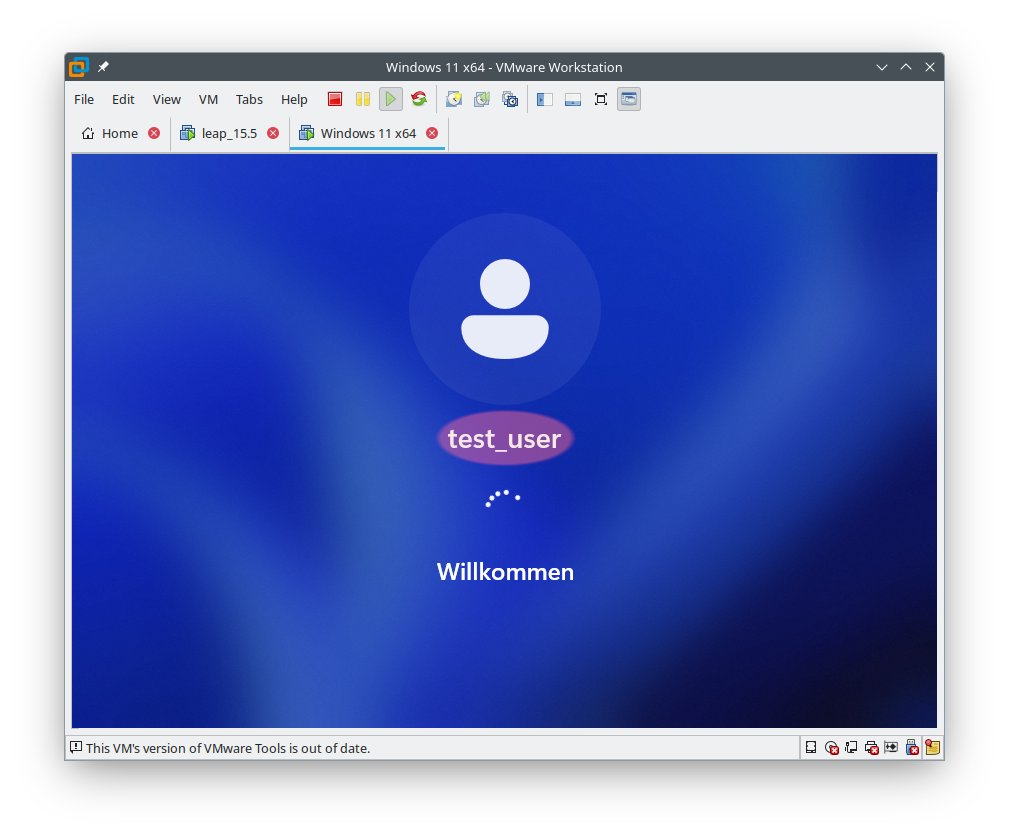The width and height of the screenshot is (1009, 837).
Task: Open the message log sticky note icon
Action: coord(932,748)
